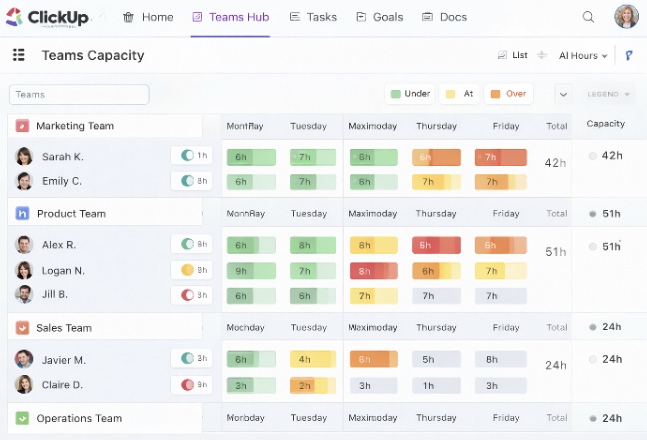Viewport: 647px width, 440px height.
Task: Click the Operations Team green icon
Action: tap(22, 418)
